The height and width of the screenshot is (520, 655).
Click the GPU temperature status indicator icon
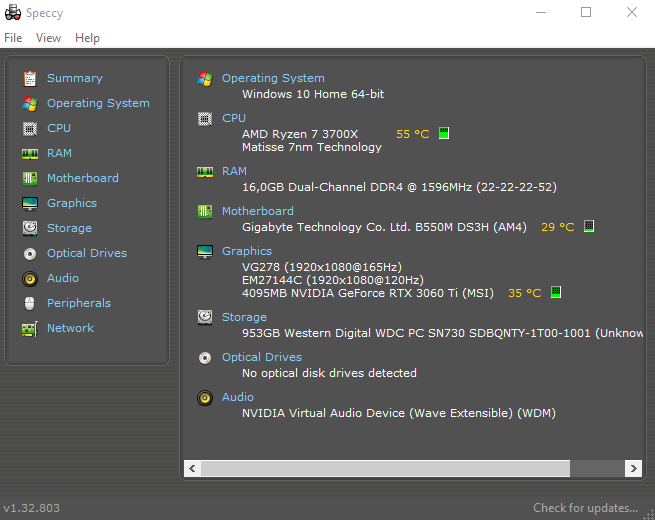tap(556, 292)
